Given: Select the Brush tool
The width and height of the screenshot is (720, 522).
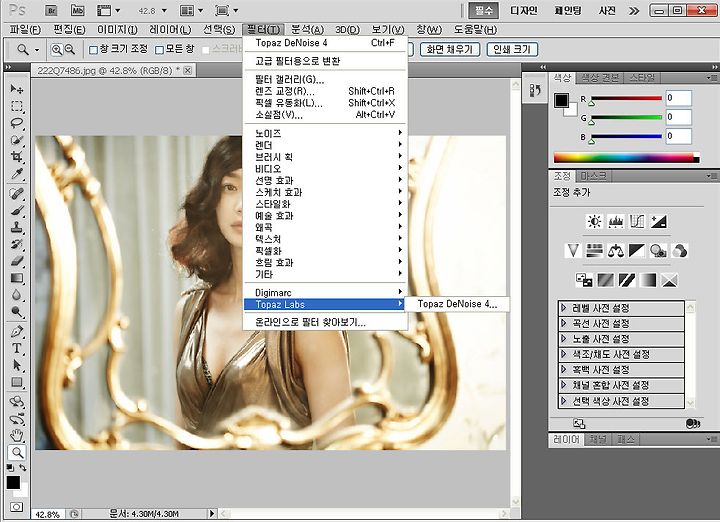Looking at the screenshot, I should (17, 210).
